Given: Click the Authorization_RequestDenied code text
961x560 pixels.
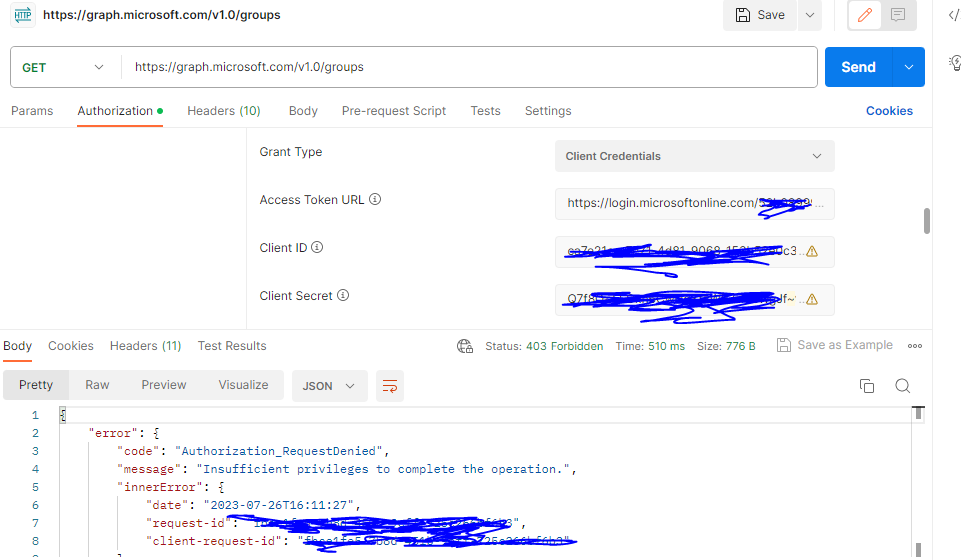Looking at the screenshot, I should pyautogui.click(x=279, y=451).
